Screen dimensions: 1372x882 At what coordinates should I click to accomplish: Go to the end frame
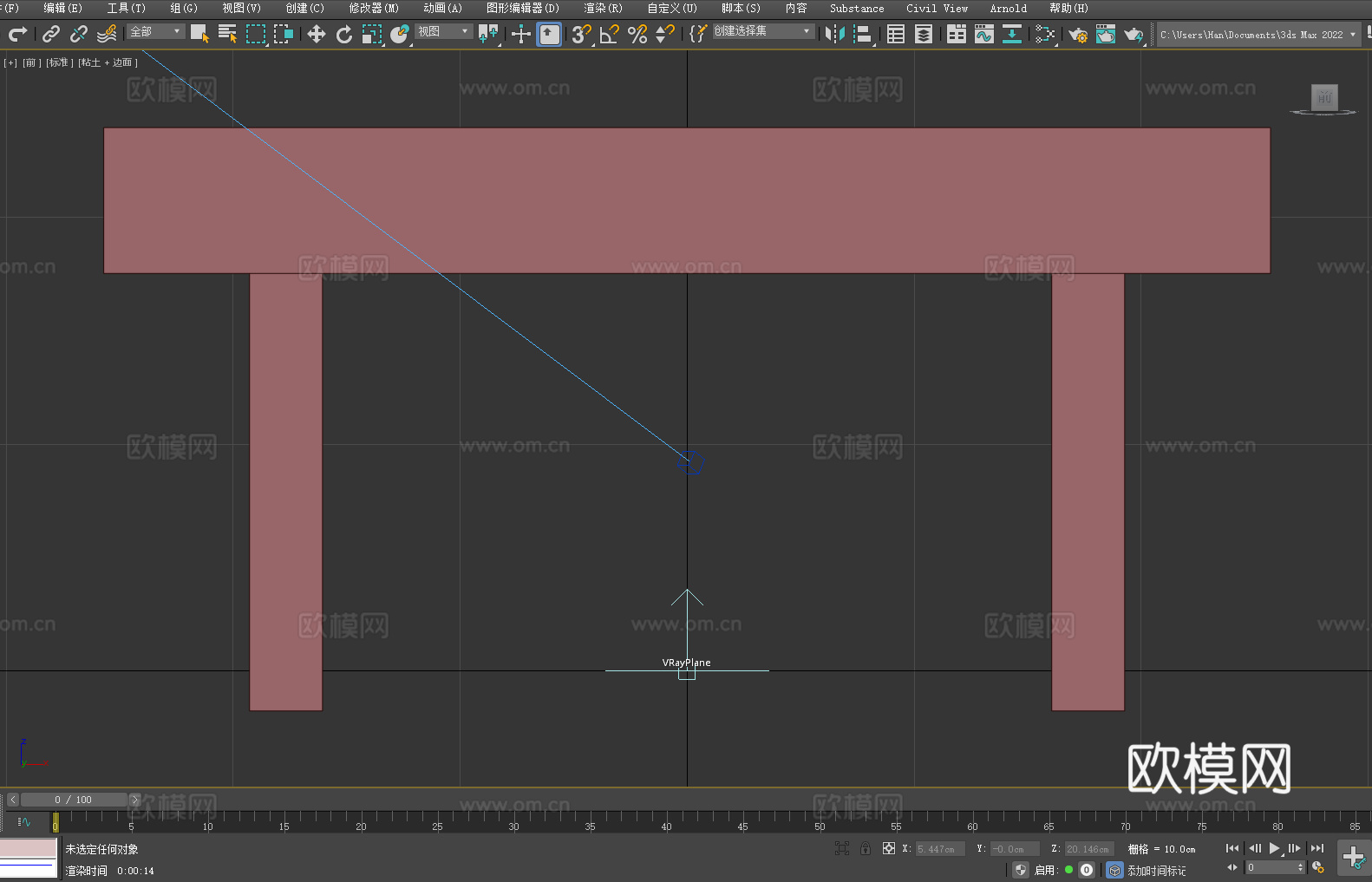pos(1317,848)
